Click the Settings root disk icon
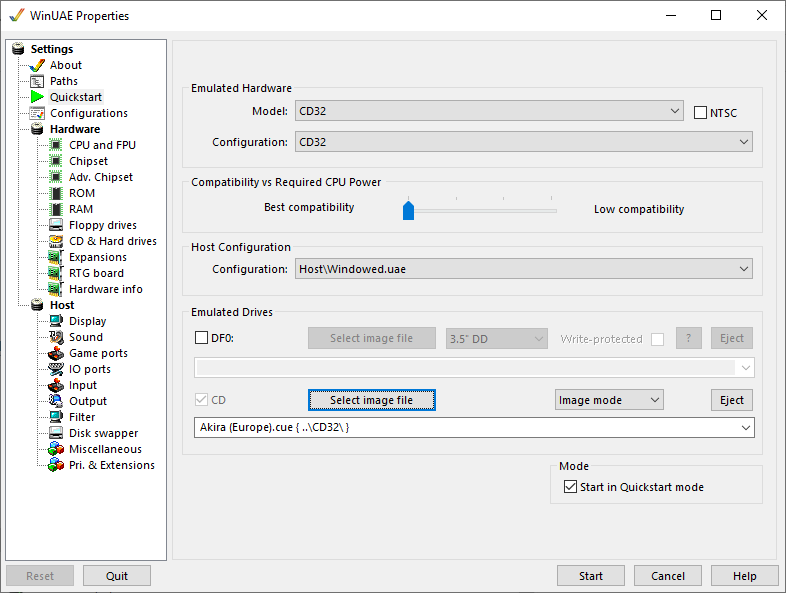This screenshot has height=593, width=786. (18, 49)
